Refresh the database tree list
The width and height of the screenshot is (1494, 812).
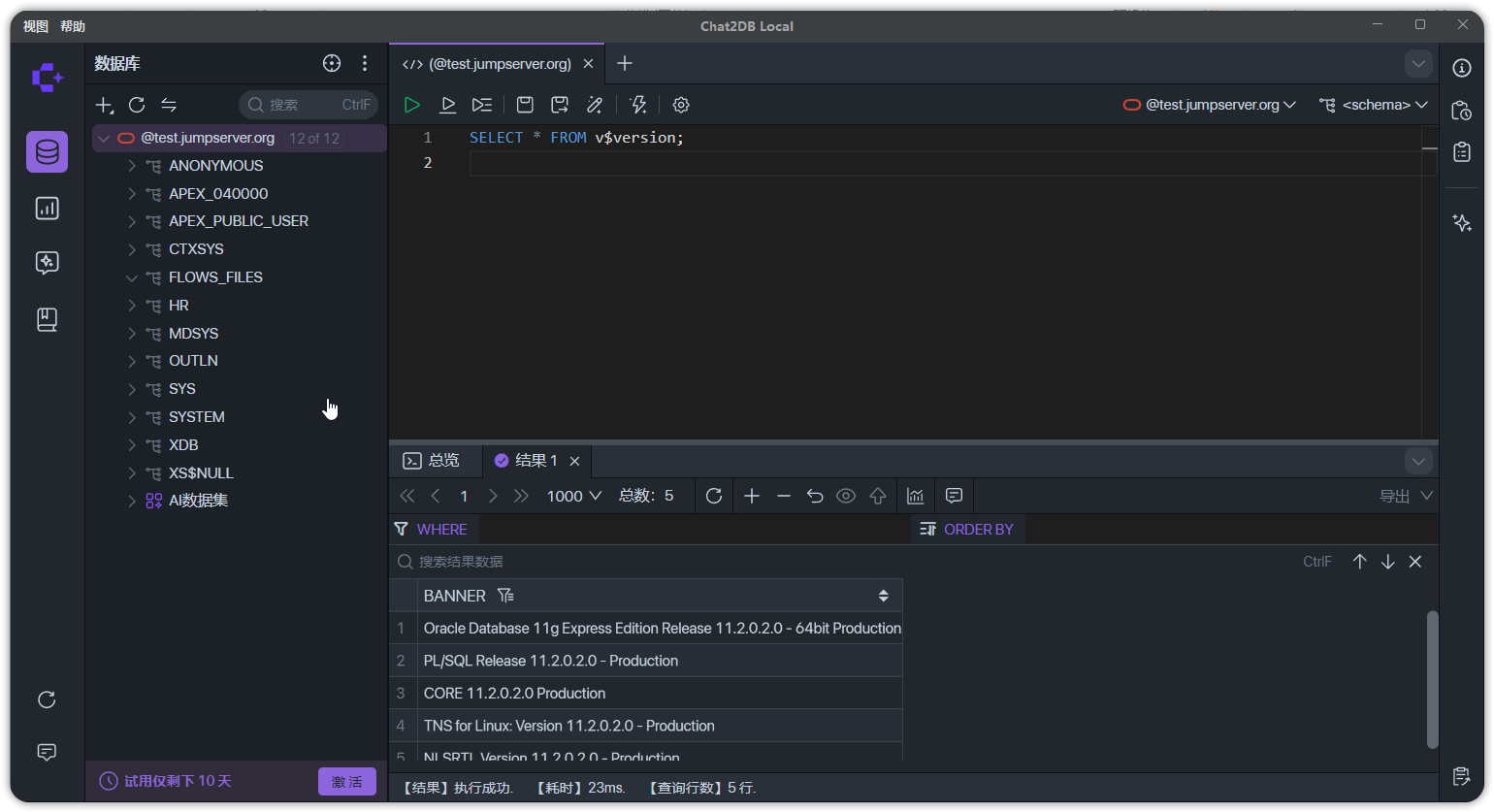[x=137, y=105]
